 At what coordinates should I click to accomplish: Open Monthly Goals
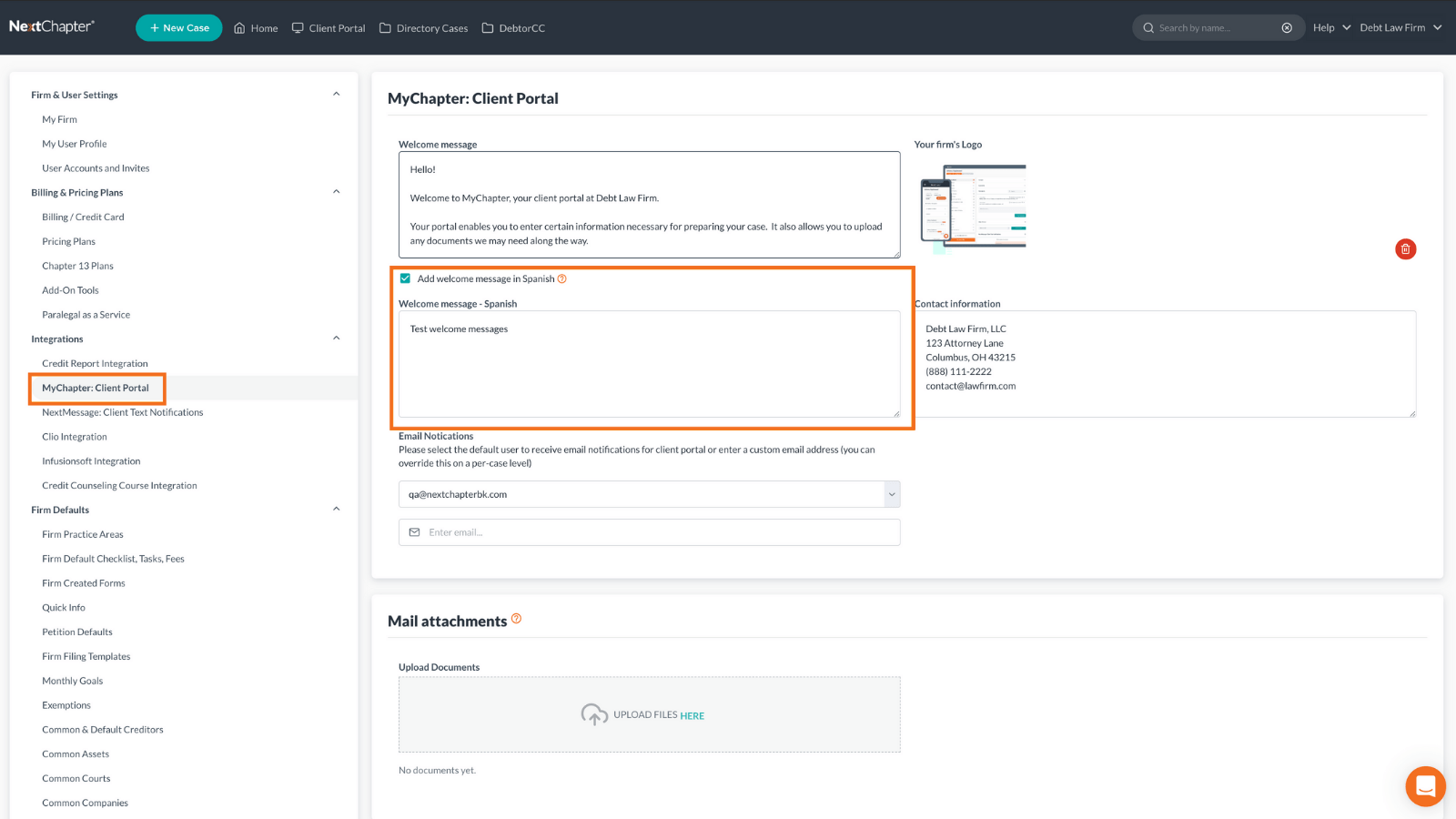(x=73, y=681)
